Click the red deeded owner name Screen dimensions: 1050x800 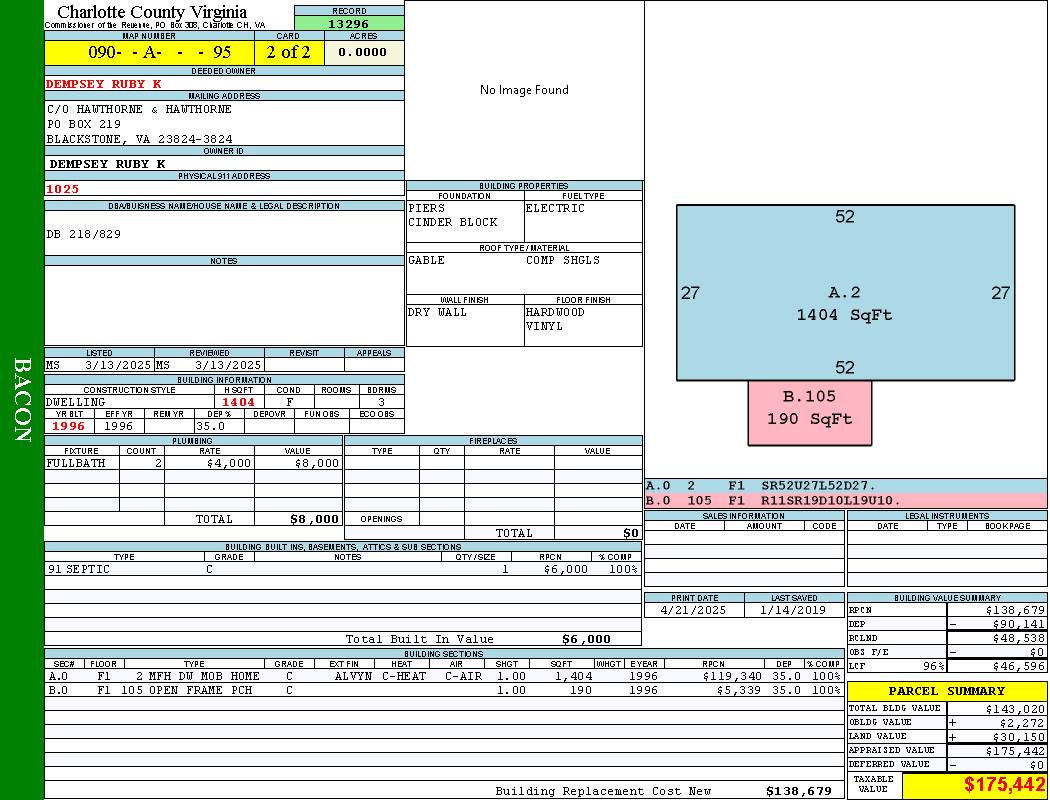[104, 84]
